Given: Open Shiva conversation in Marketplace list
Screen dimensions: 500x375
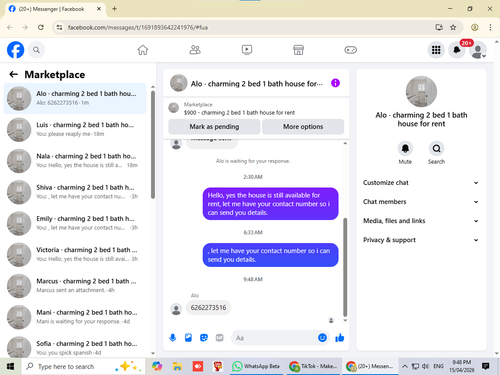Looking at the screenshot, I should (75, 192).
